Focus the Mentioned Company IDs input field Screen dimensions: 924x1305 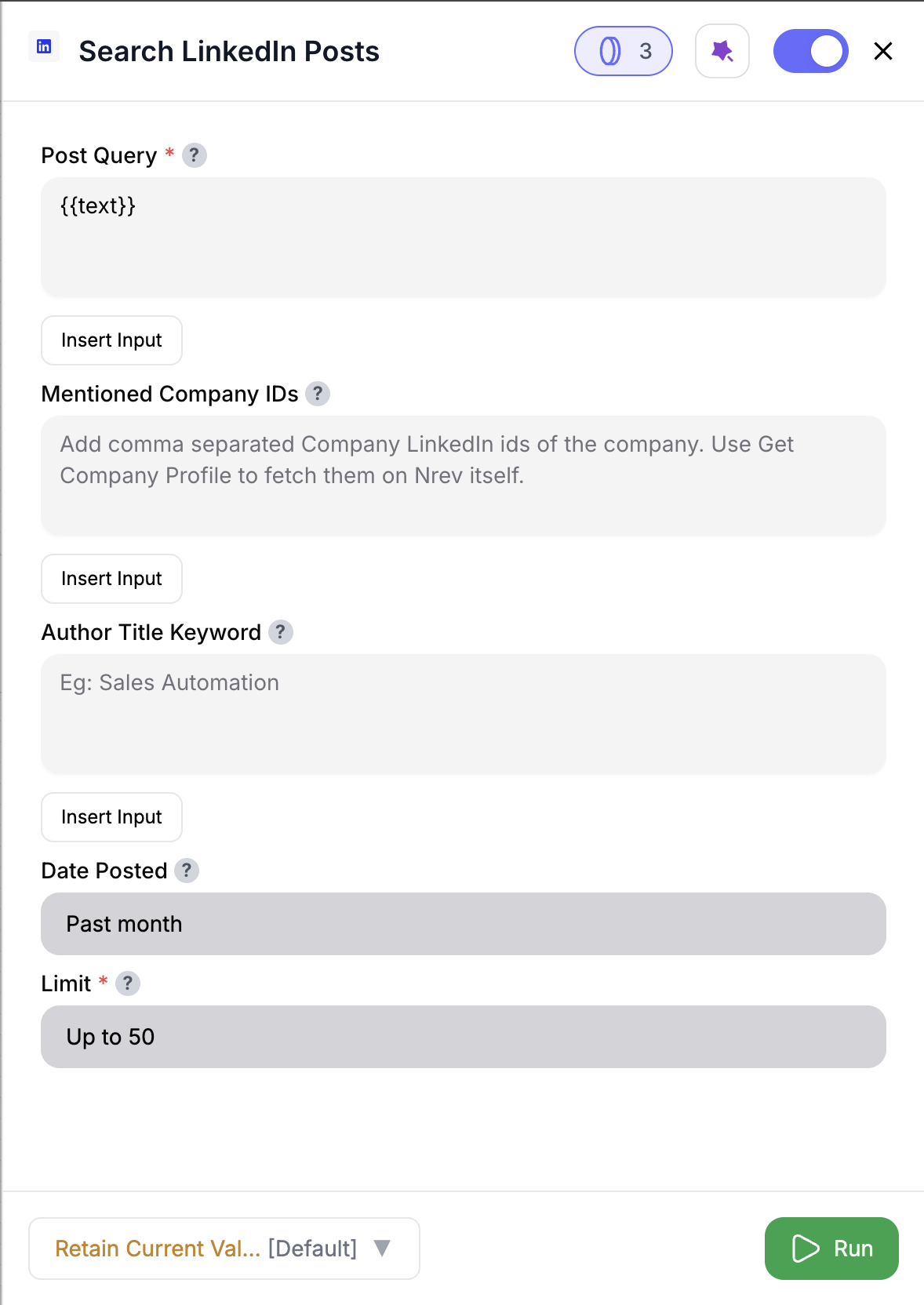[x=463, y=474]
